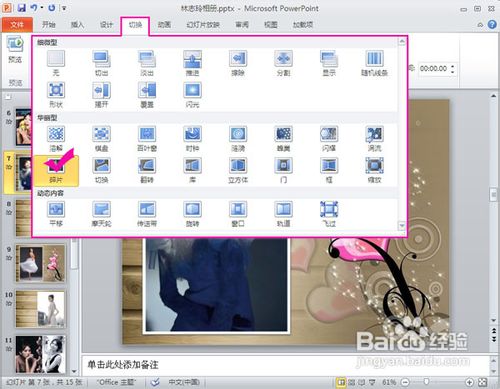Choose the 擦除 wipe transition
Screen dimensions: 500x389
pos(238,63)
